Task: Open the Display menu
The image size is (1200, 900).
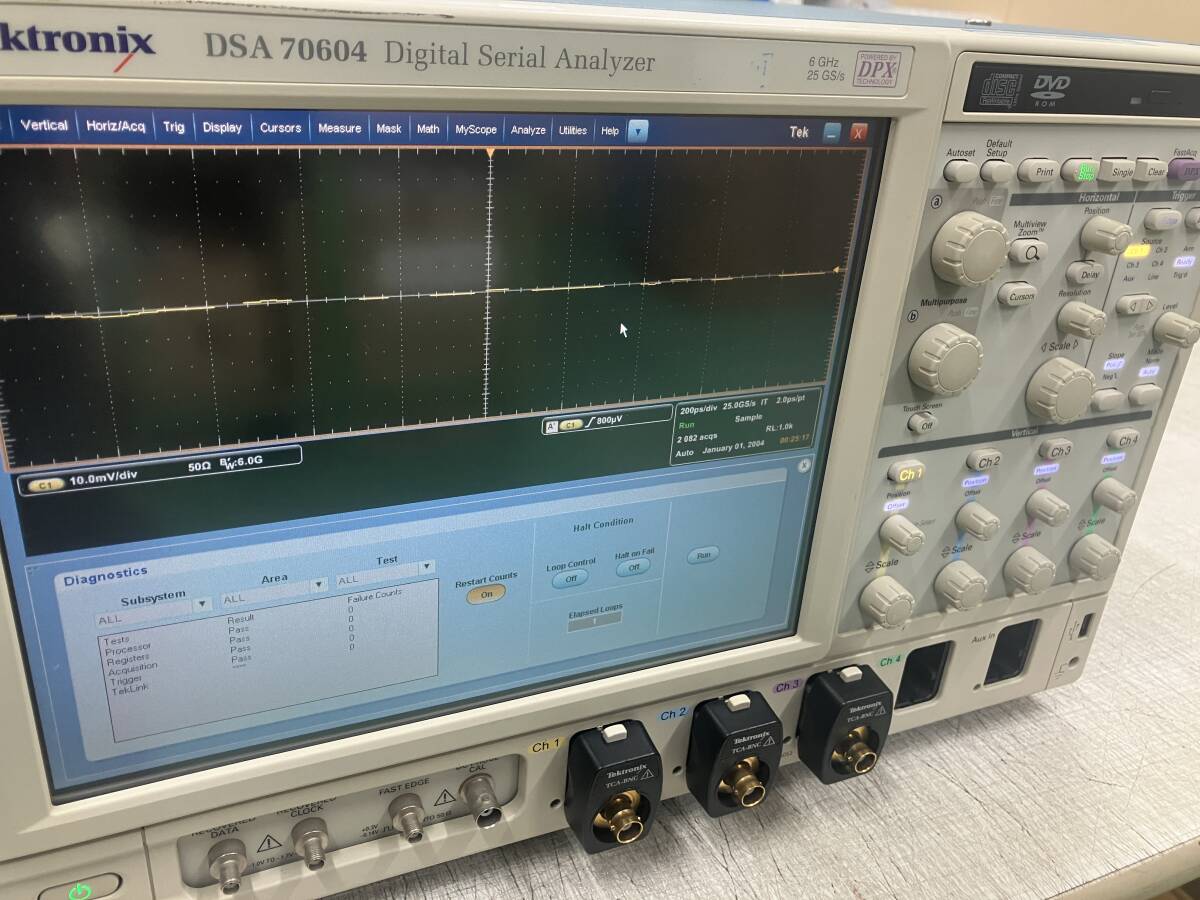Action: click(x=222, y=128)
